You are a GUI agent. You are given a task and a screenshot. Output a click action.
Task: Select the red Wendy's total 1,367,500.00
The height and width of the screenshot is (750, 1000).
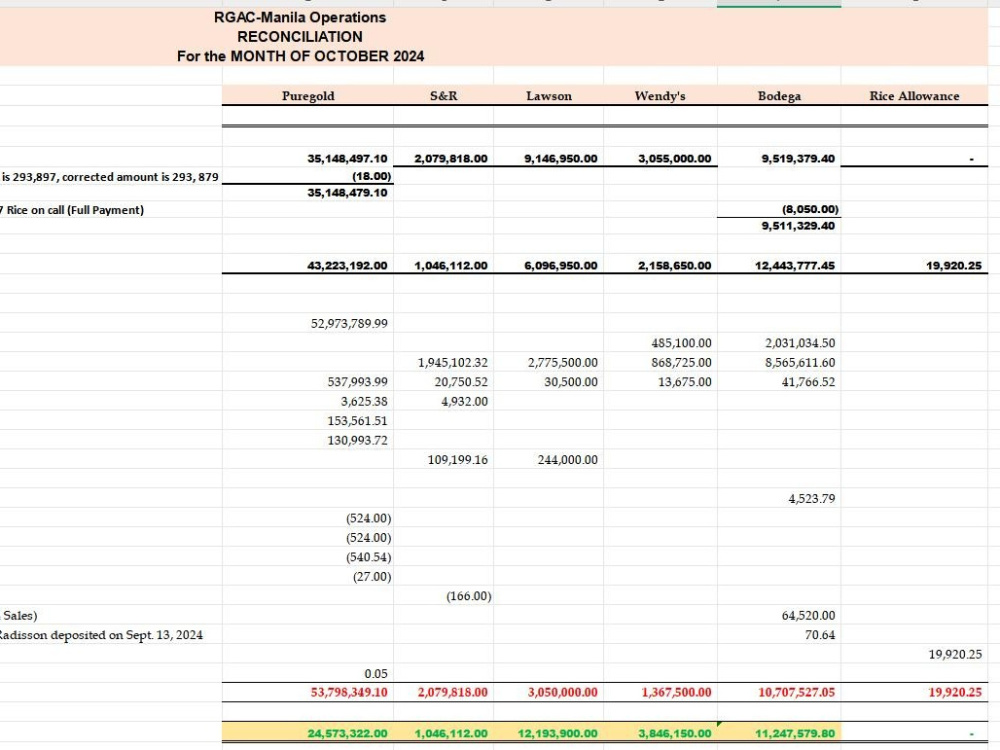(677, 693)
